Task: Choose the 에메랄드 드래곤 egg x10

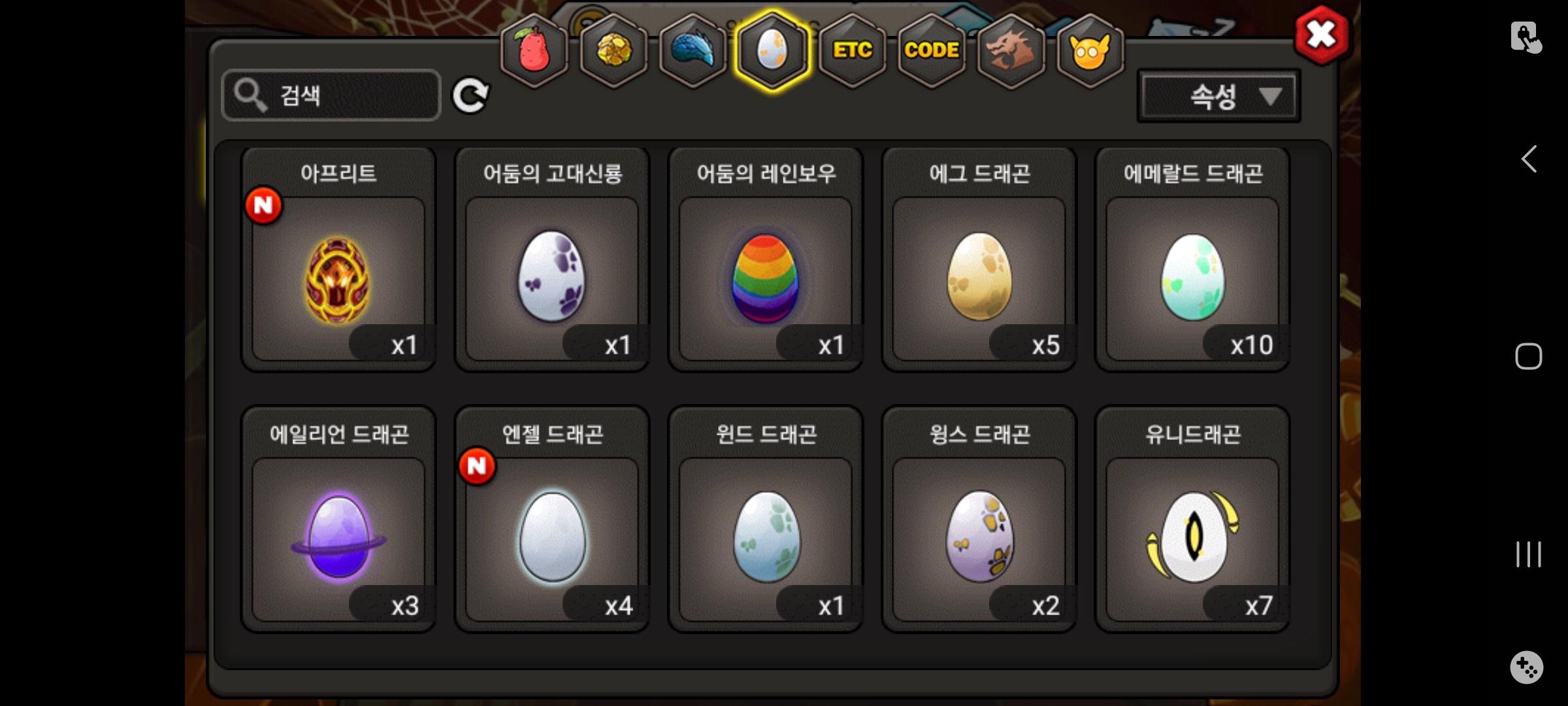Action: (x=1192, y=260)
